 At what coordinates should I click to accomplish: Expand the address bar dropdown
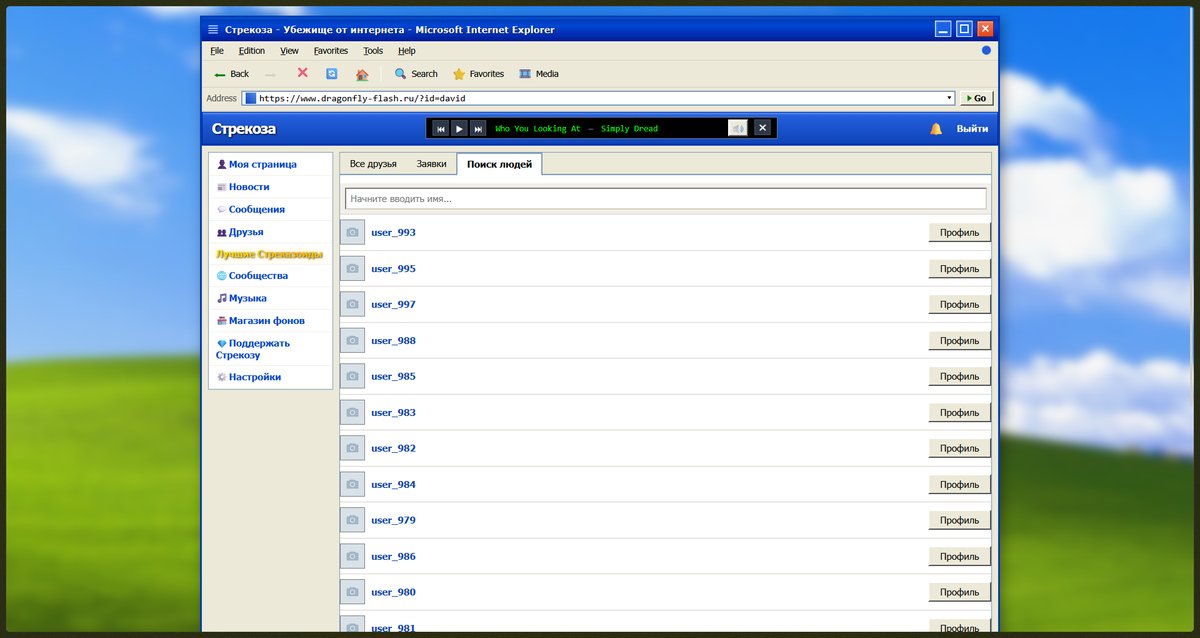click(x=949, y=98)
